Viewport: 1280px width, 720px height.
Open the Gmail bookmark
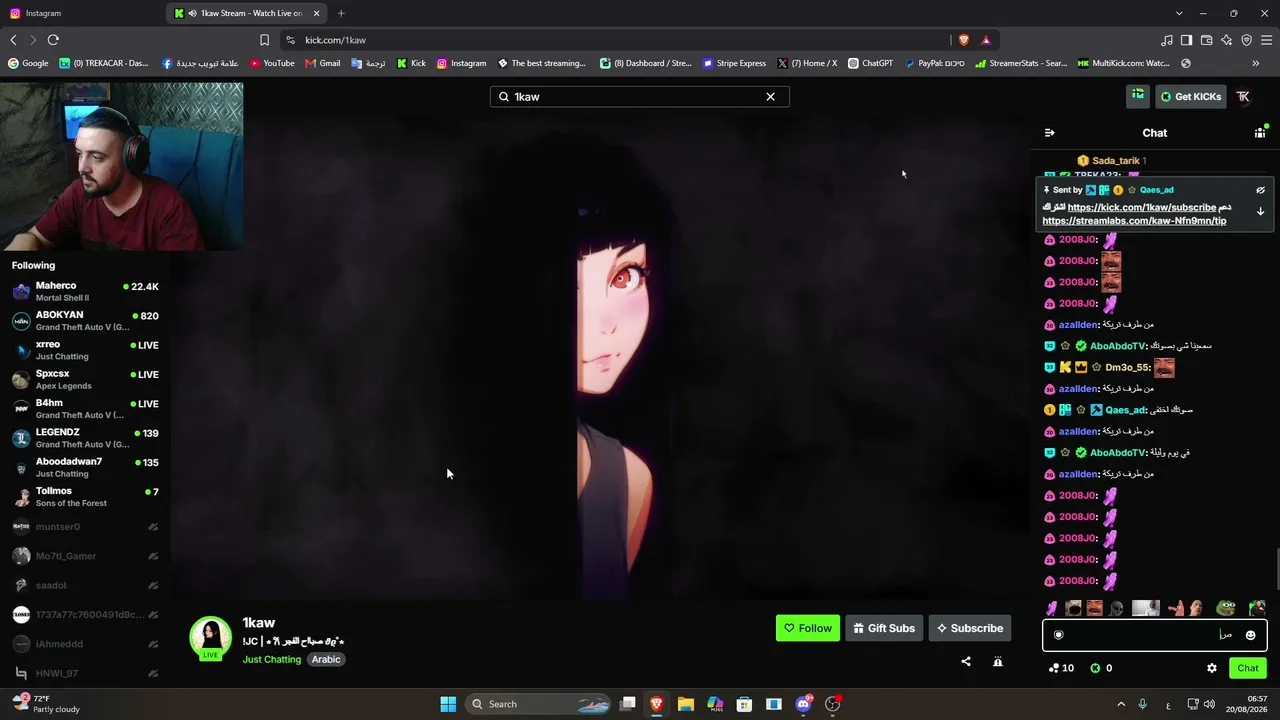(x=323, y=63)
